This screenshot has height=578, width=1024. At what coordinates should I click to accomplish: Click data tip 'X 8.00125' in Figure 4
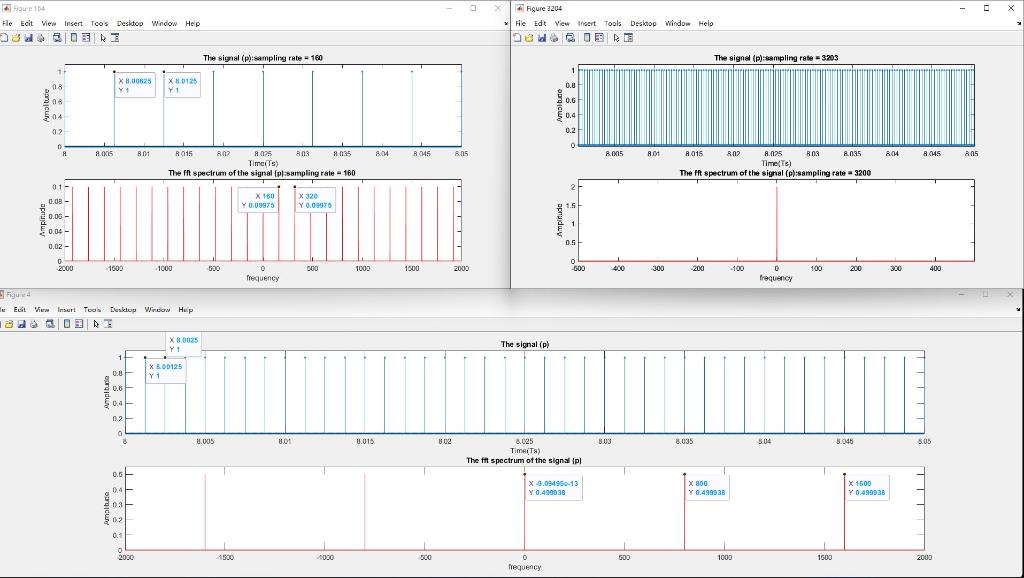coord(165,371)
